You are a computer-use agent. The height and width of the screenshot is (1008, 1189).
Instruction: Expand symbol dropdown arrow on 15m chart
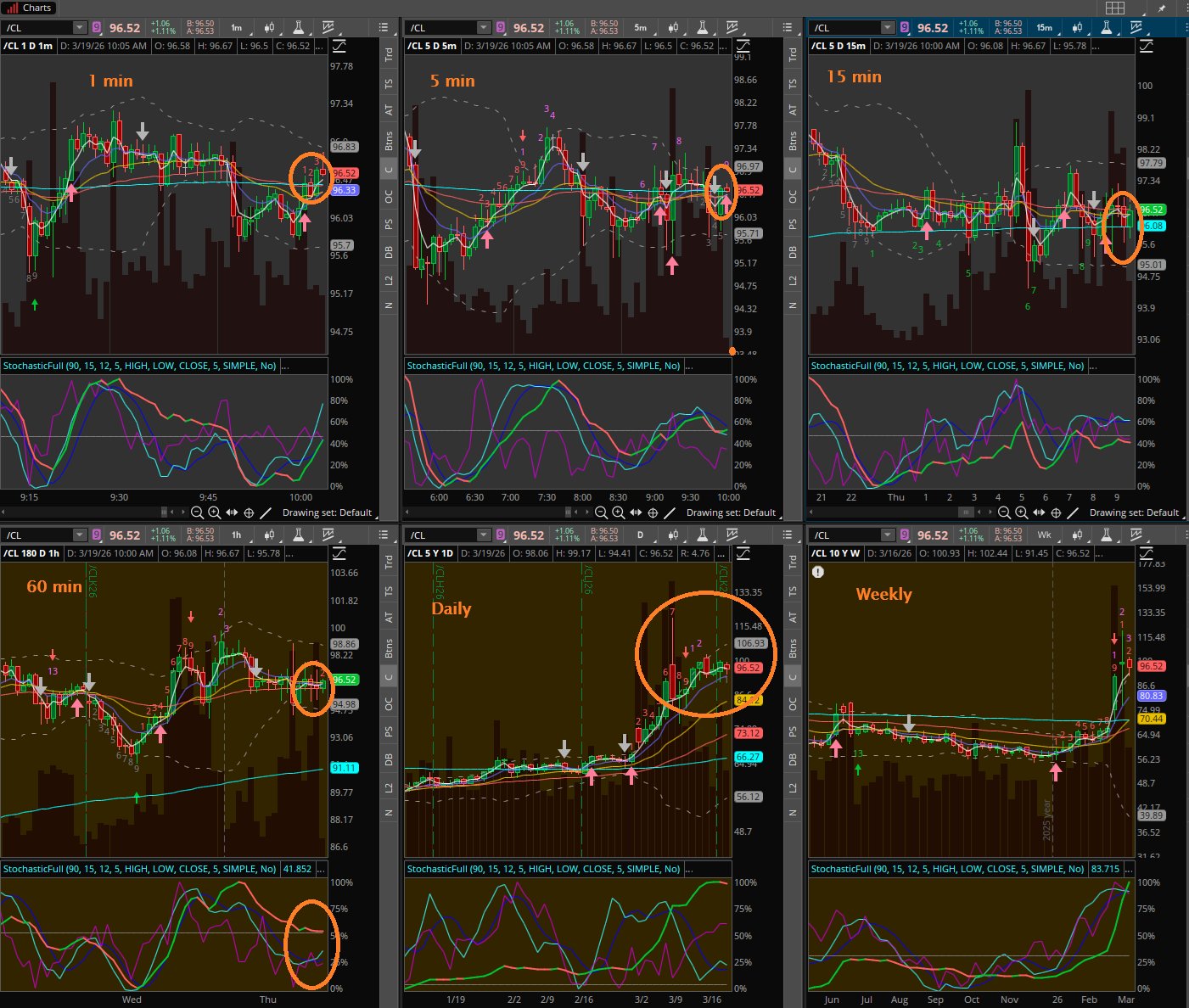pyautogui.click(x=888, y=28)
